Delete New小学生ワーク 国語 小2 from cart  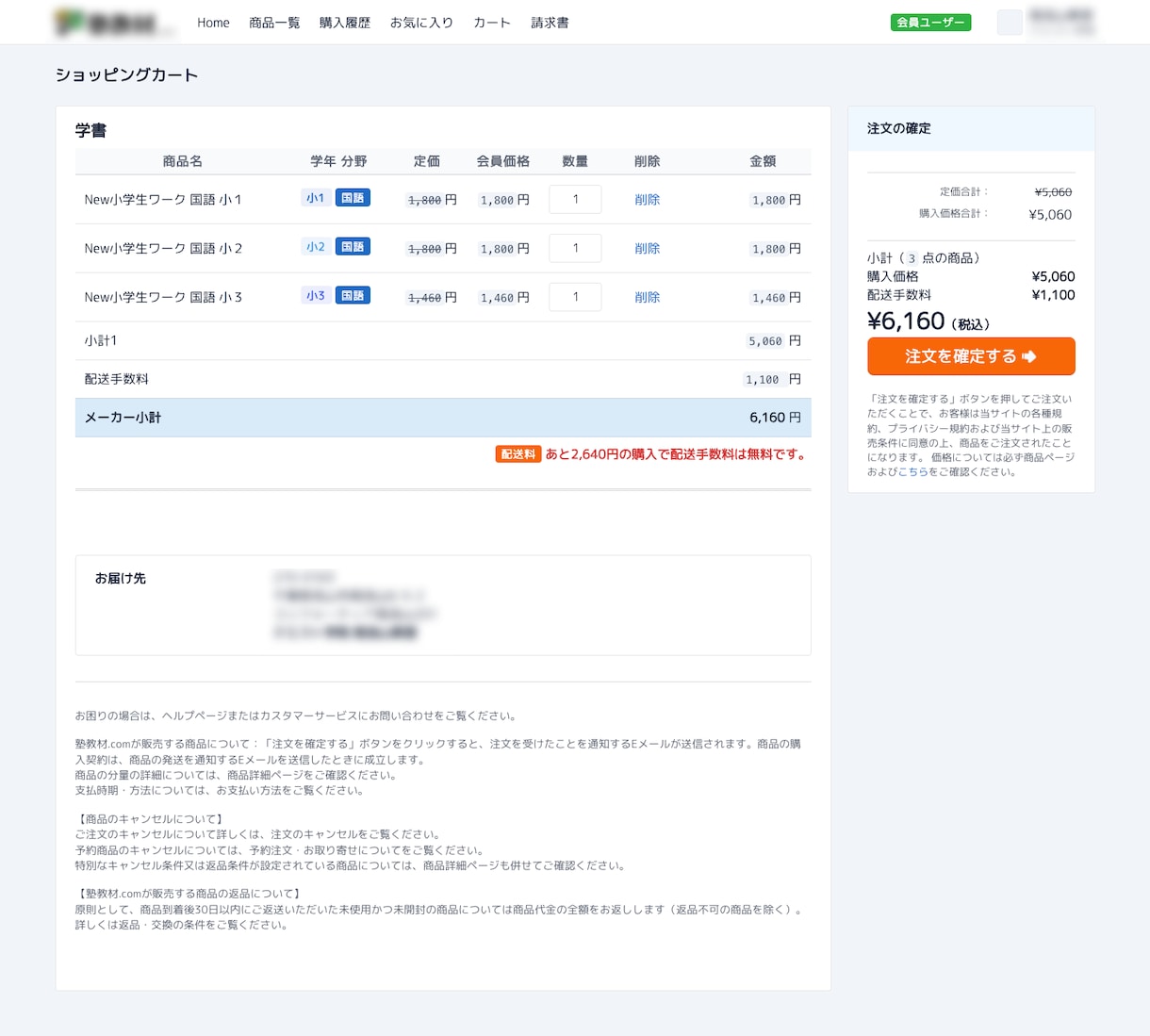648,249
